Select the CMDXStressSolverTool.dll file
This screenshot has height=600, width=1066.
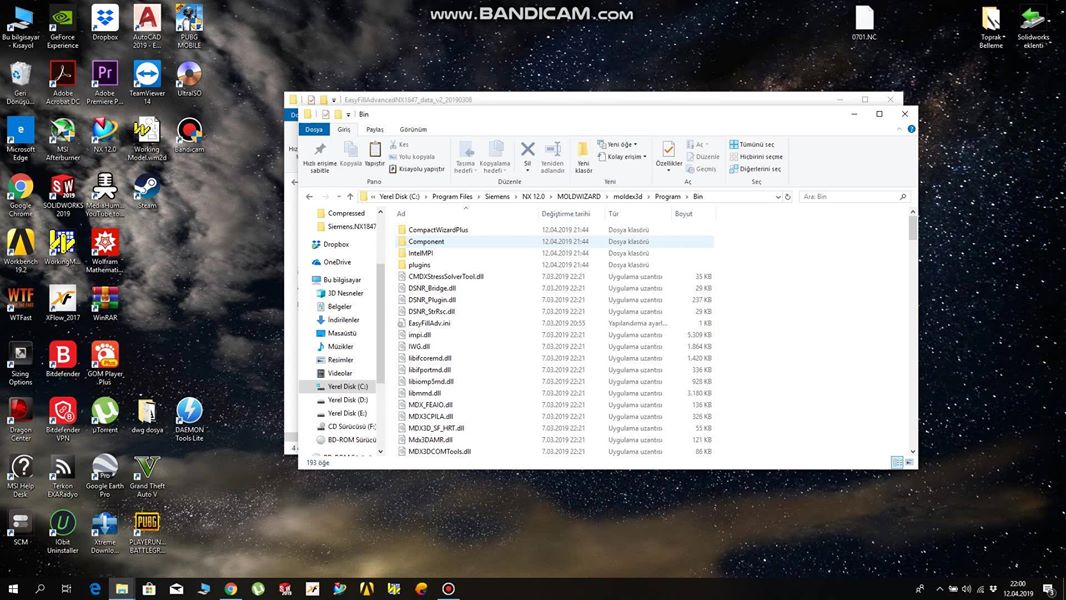pos(446,277)
